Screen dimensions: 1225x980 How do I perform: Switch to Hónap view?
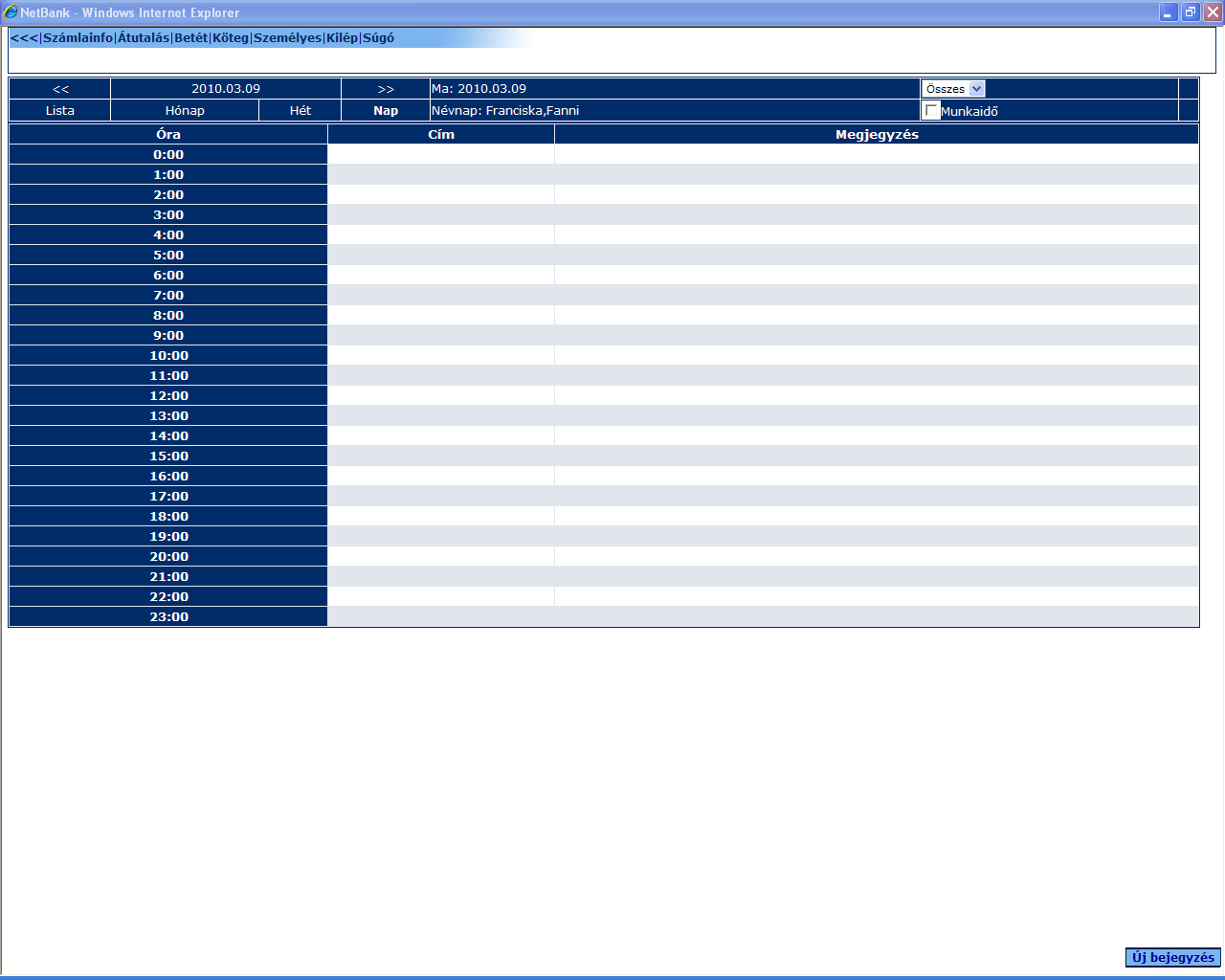click(x=185, y=111)
